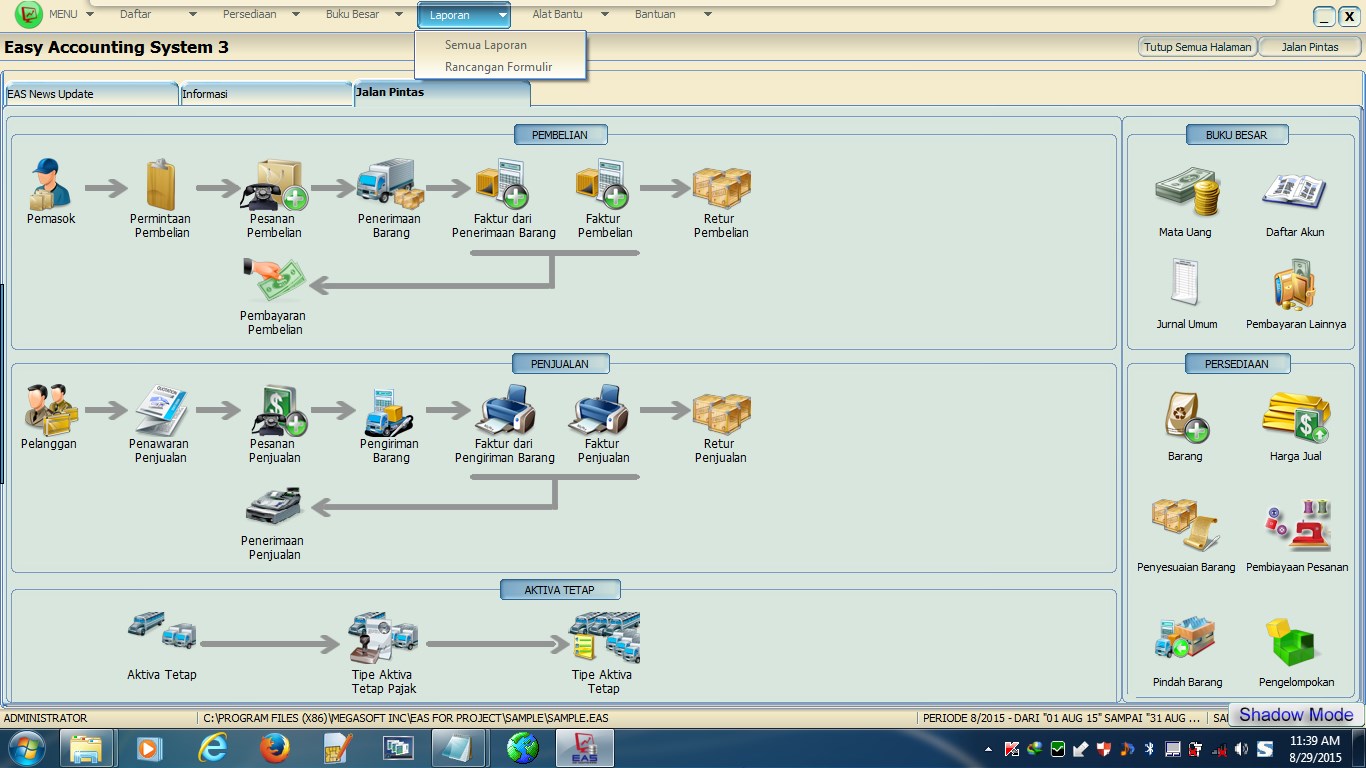Expand the Buku Besar menu dropdown
This screenshot has width=1366, height=768.
398,15
